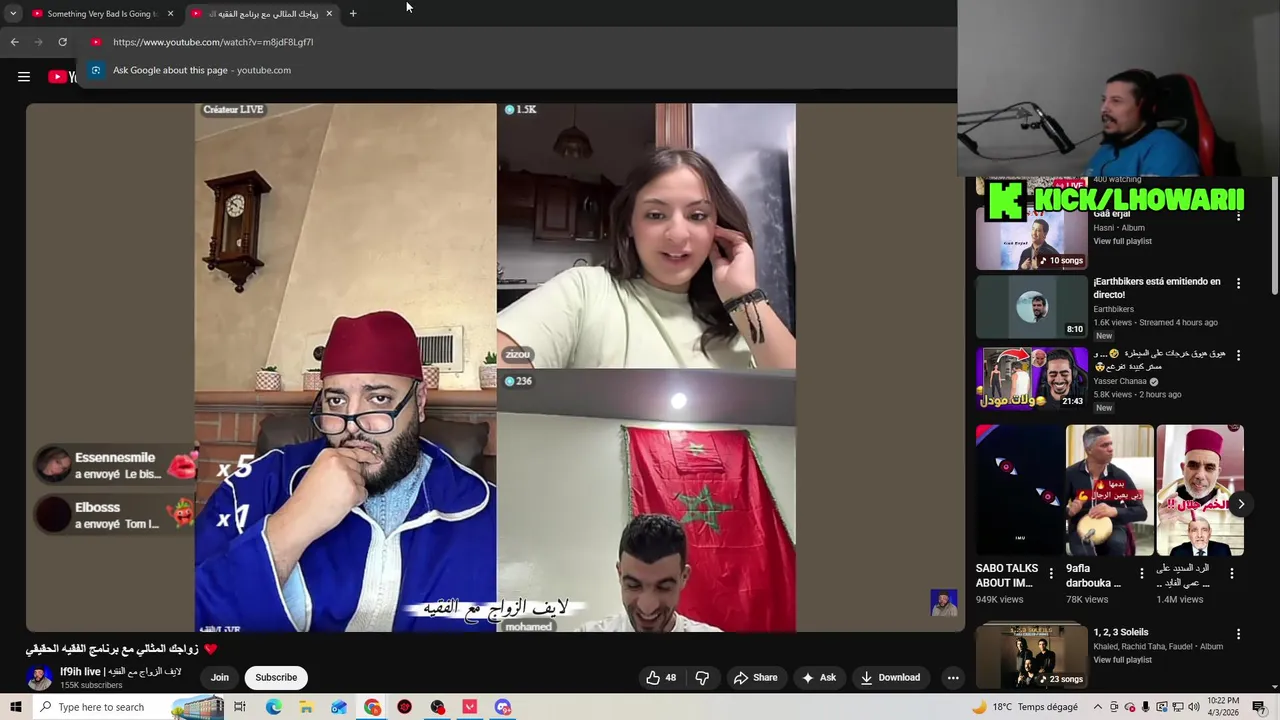
Task: Open Task View in taskbar
Action: click(x=240, y=707)
